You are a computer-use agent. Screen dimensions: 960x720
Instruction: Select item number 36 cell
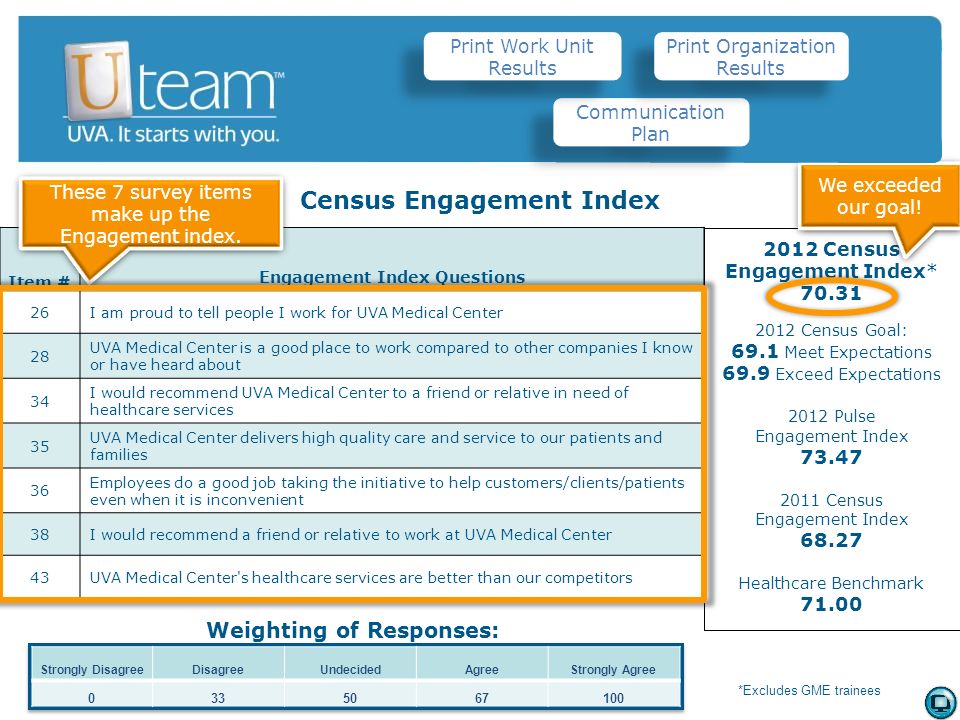pos(40,490)
